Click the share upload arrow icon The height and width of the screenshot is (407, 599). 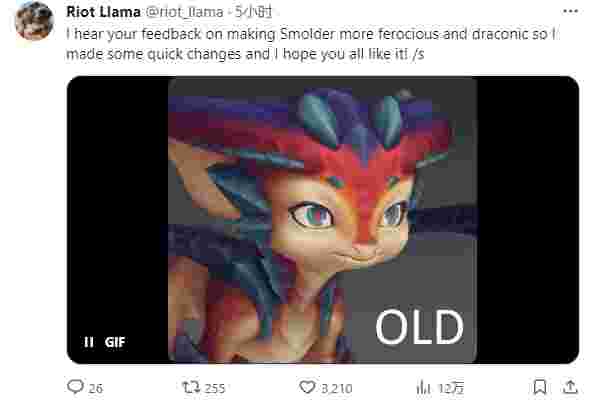point(570,387)
